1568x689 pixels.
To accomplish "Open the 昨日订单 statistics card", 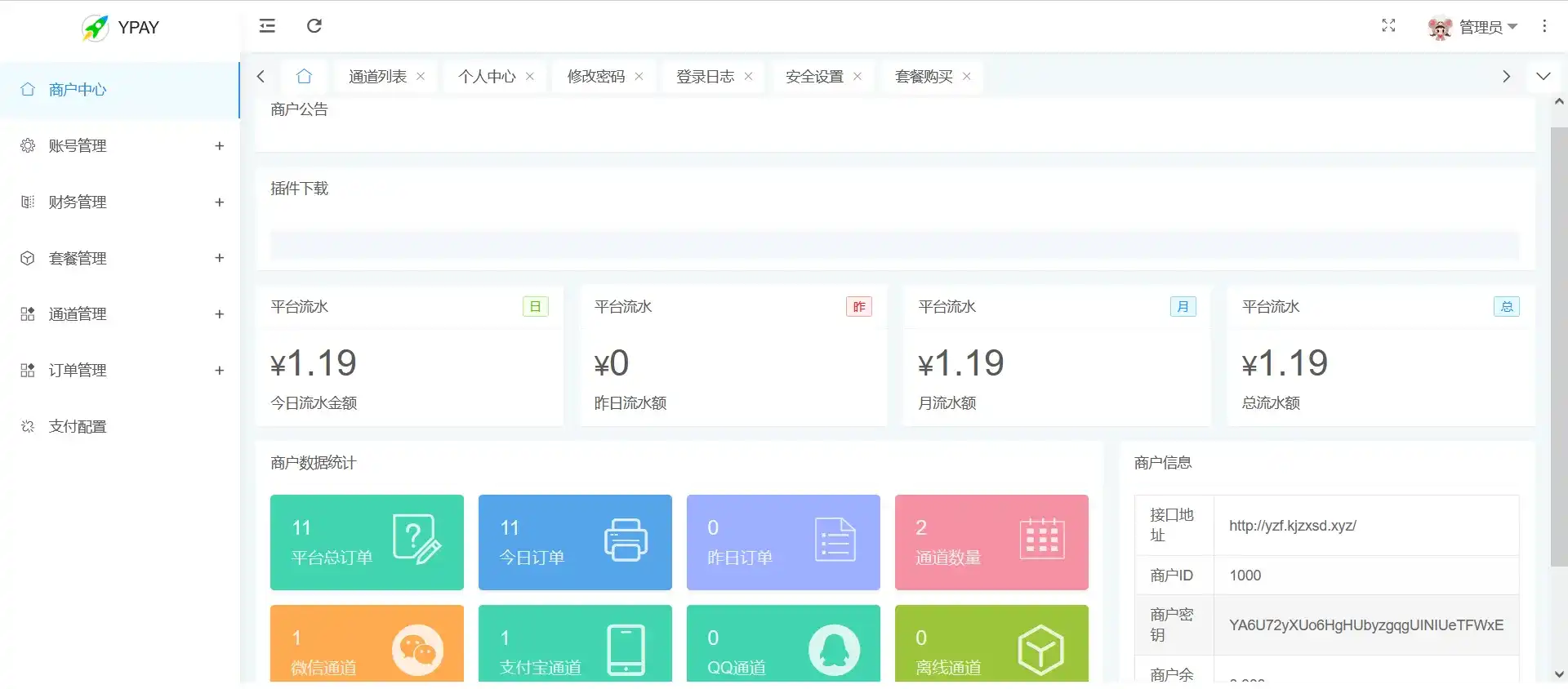I will [x=783, y=542].
